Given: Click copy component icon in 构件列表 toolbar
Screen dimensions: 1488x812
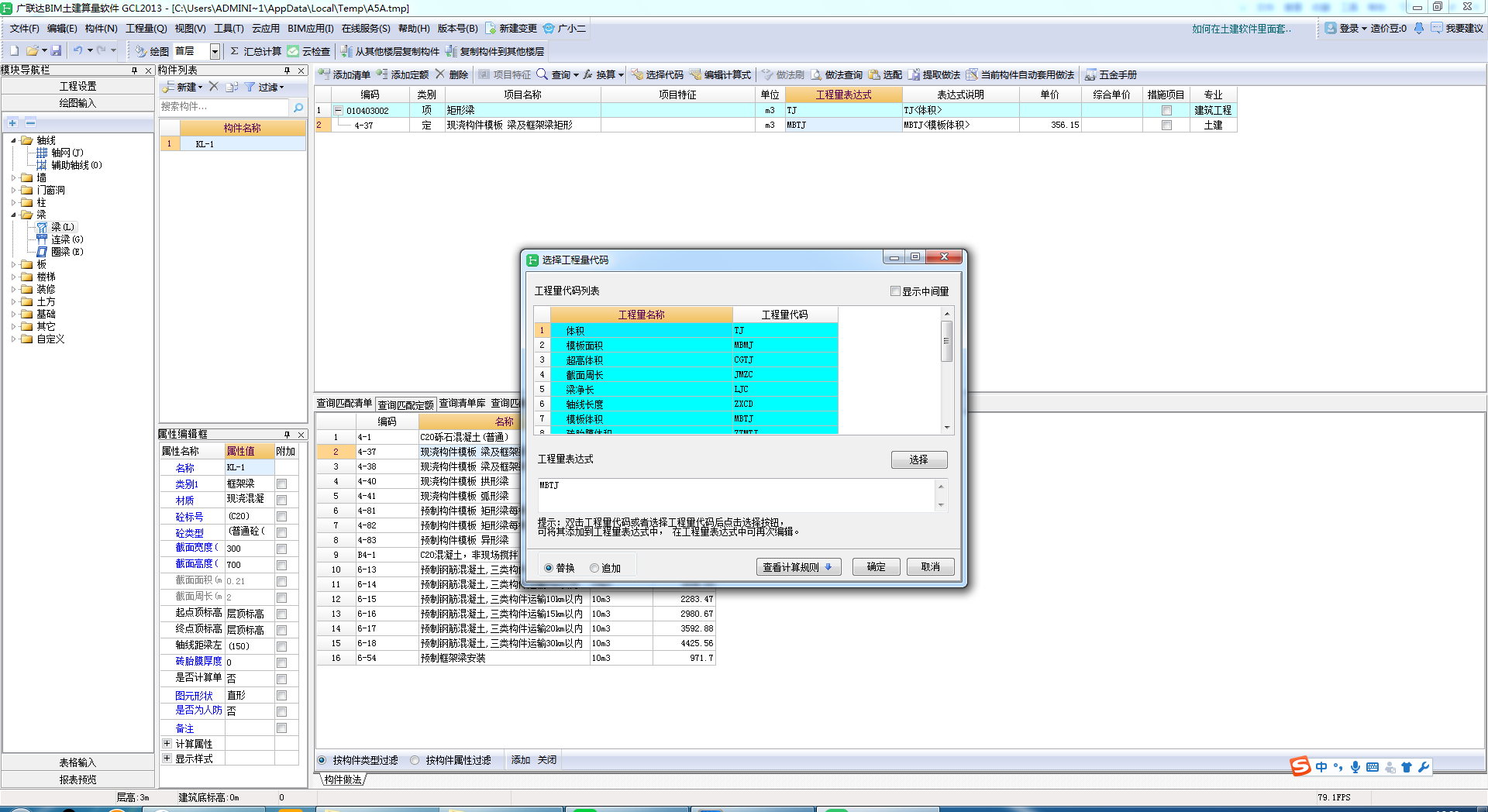Looking at the screenshot, I should point(232,87).
